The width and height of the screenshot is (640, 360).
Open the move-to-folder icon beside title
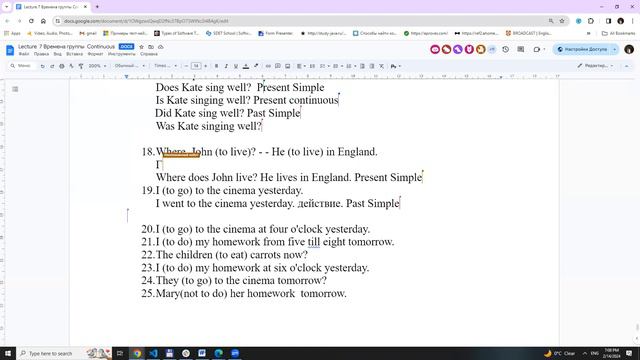pos(151,47)
